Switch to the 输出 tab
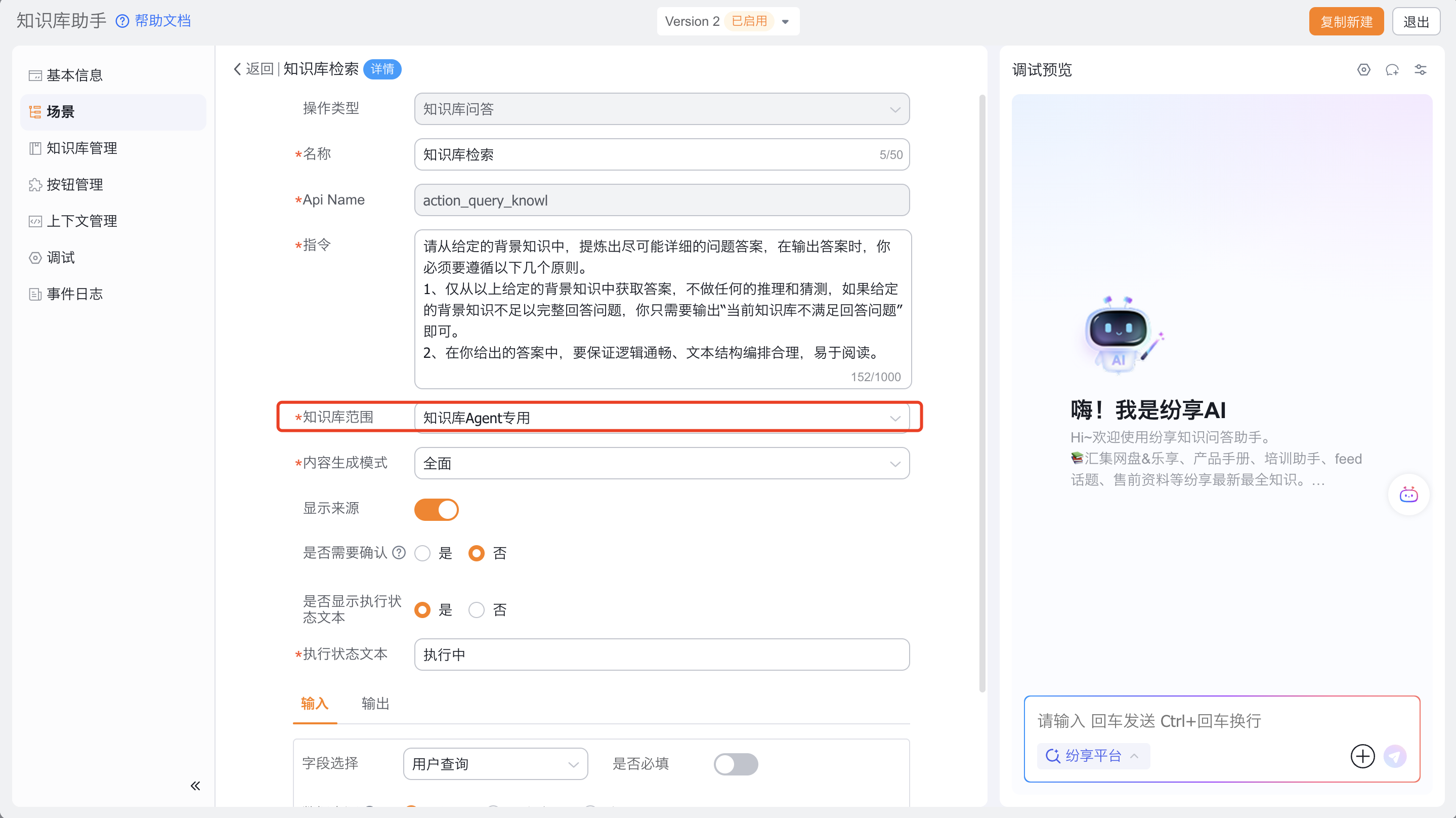The width and height of the screenshot is (1456, 818). [x=375, y=703]
